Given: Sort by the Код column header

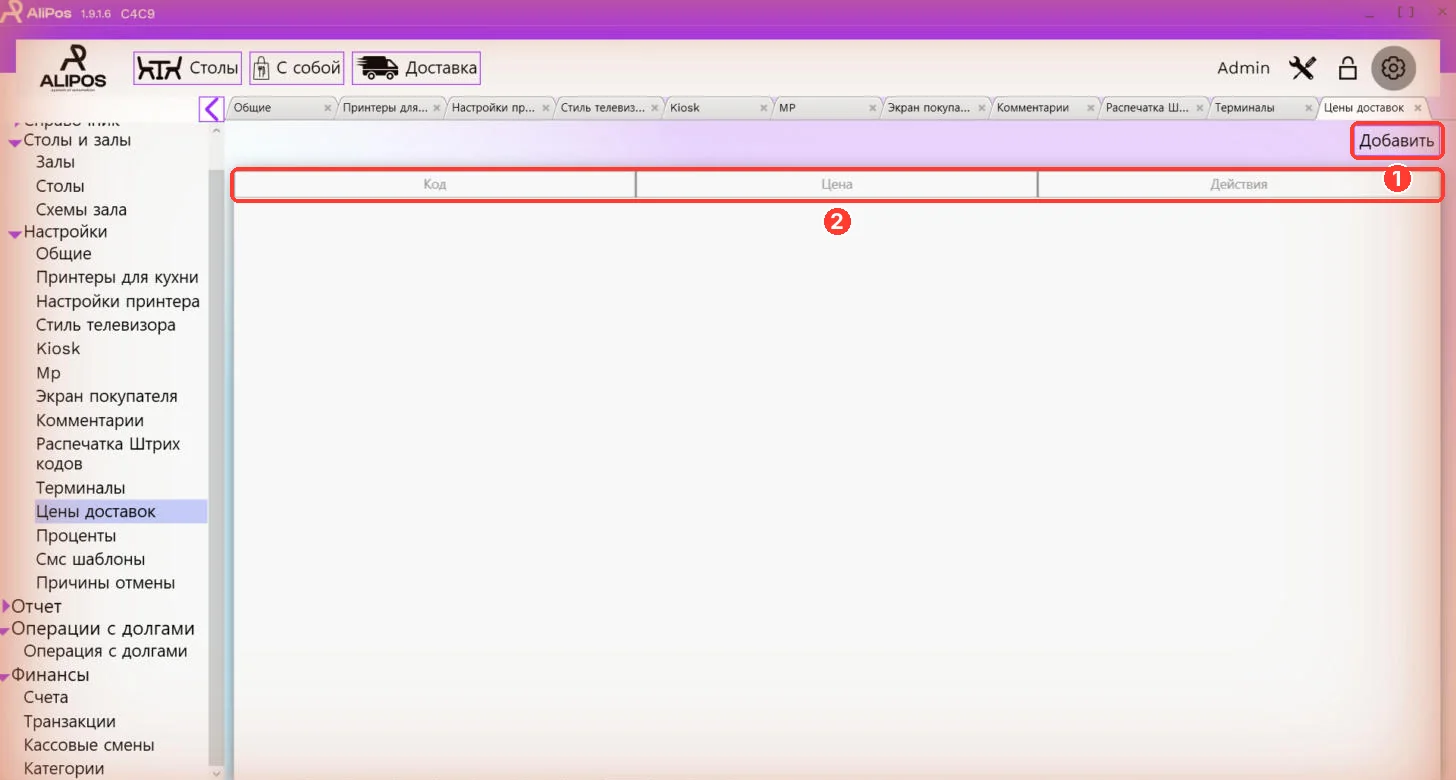Looking at the screenshot, I should 434,185.
